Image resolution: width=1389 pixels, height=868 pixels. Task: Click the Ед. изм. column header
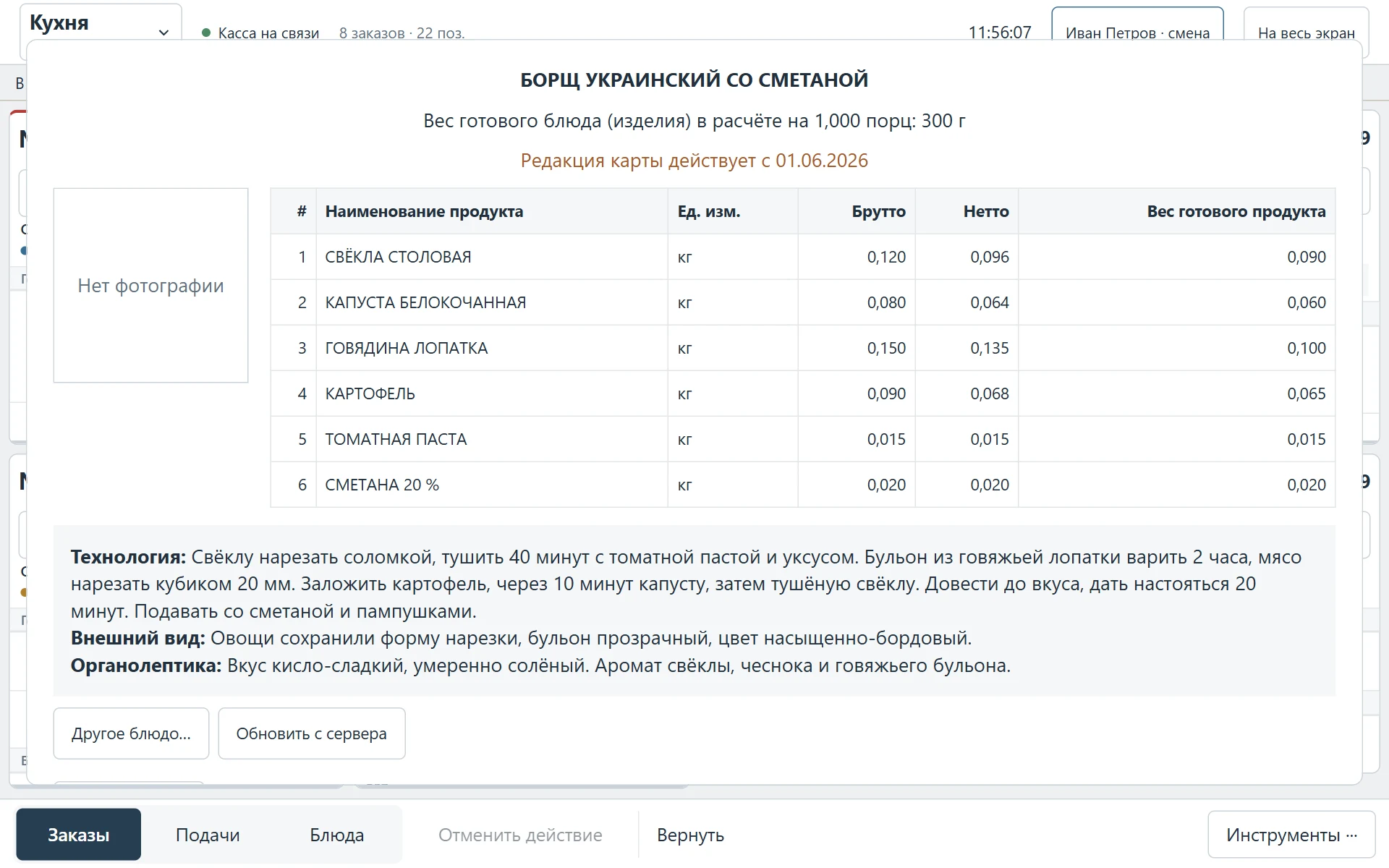[x=733, y=211]
